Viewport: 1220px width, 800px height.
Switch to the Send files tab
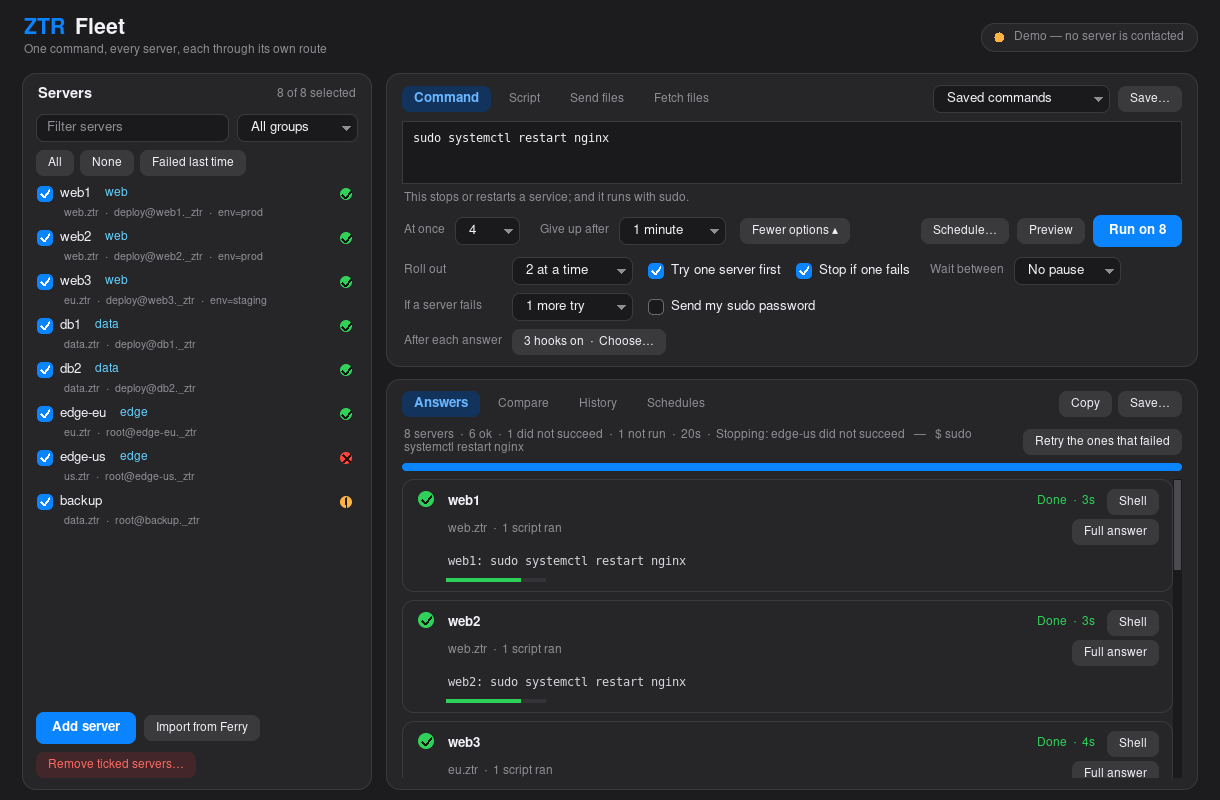pos(597,98)
